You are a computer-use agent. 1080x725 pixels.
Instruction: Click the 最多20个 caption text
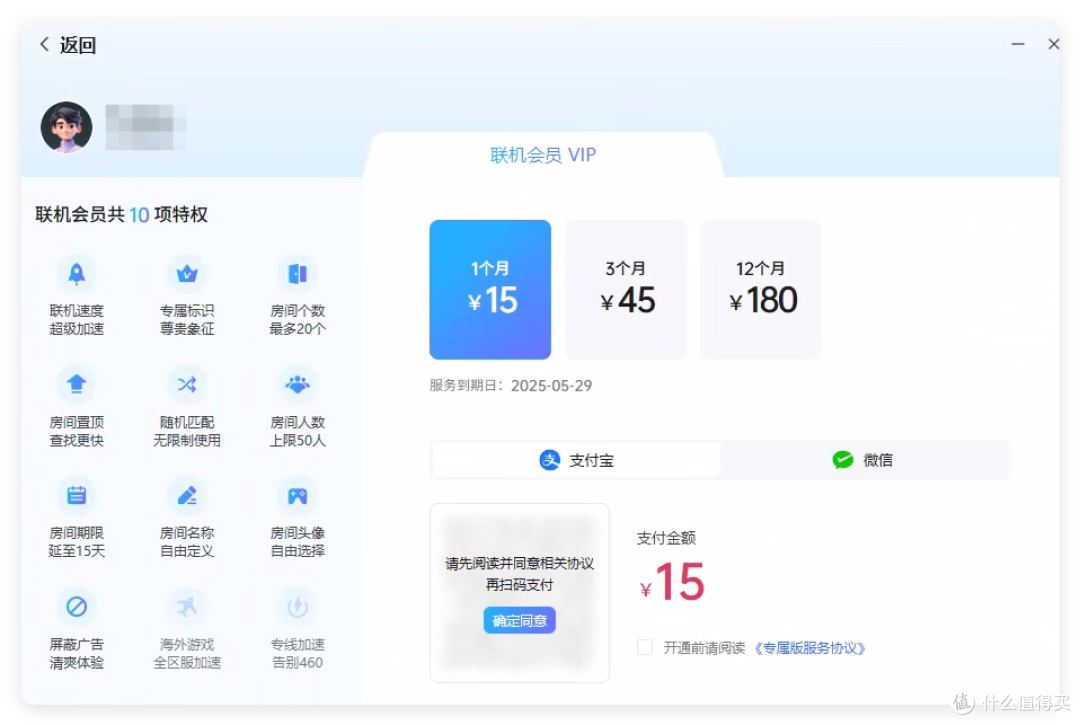pyautogui.click(x=297, y=329)
